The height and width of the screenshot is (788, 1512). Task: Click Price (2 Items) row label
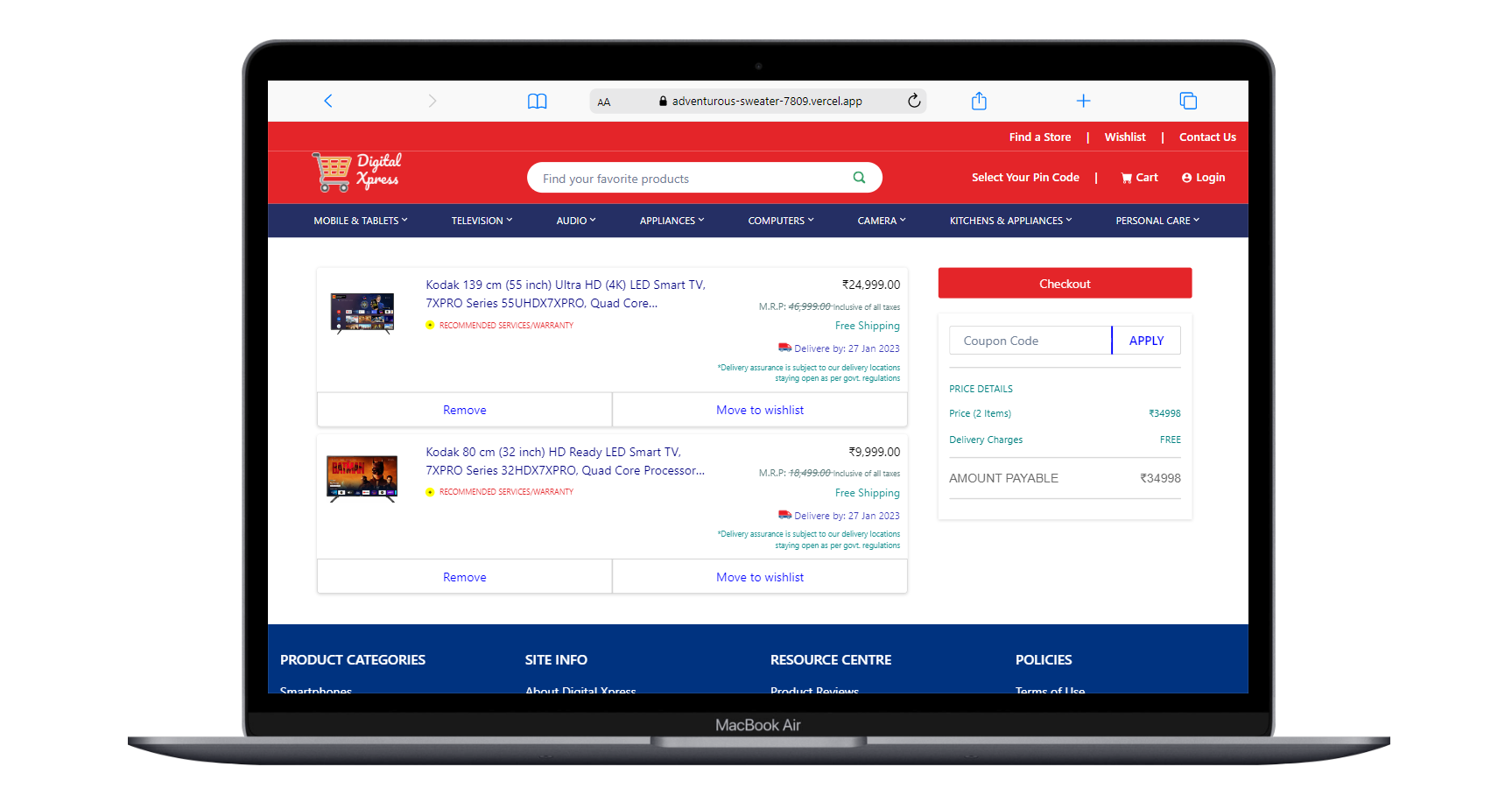pyautogui.click(x=980, y=413)
